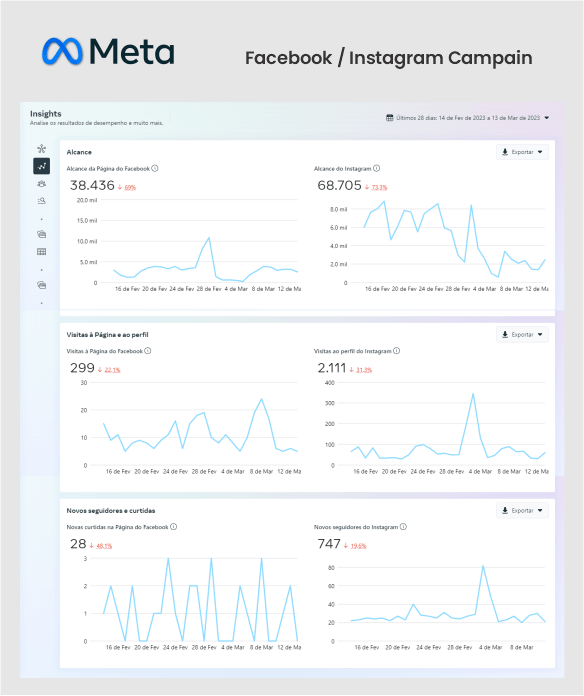
Task: Click the Visitas à Página e ao perfil title
Action: [107, 334]
